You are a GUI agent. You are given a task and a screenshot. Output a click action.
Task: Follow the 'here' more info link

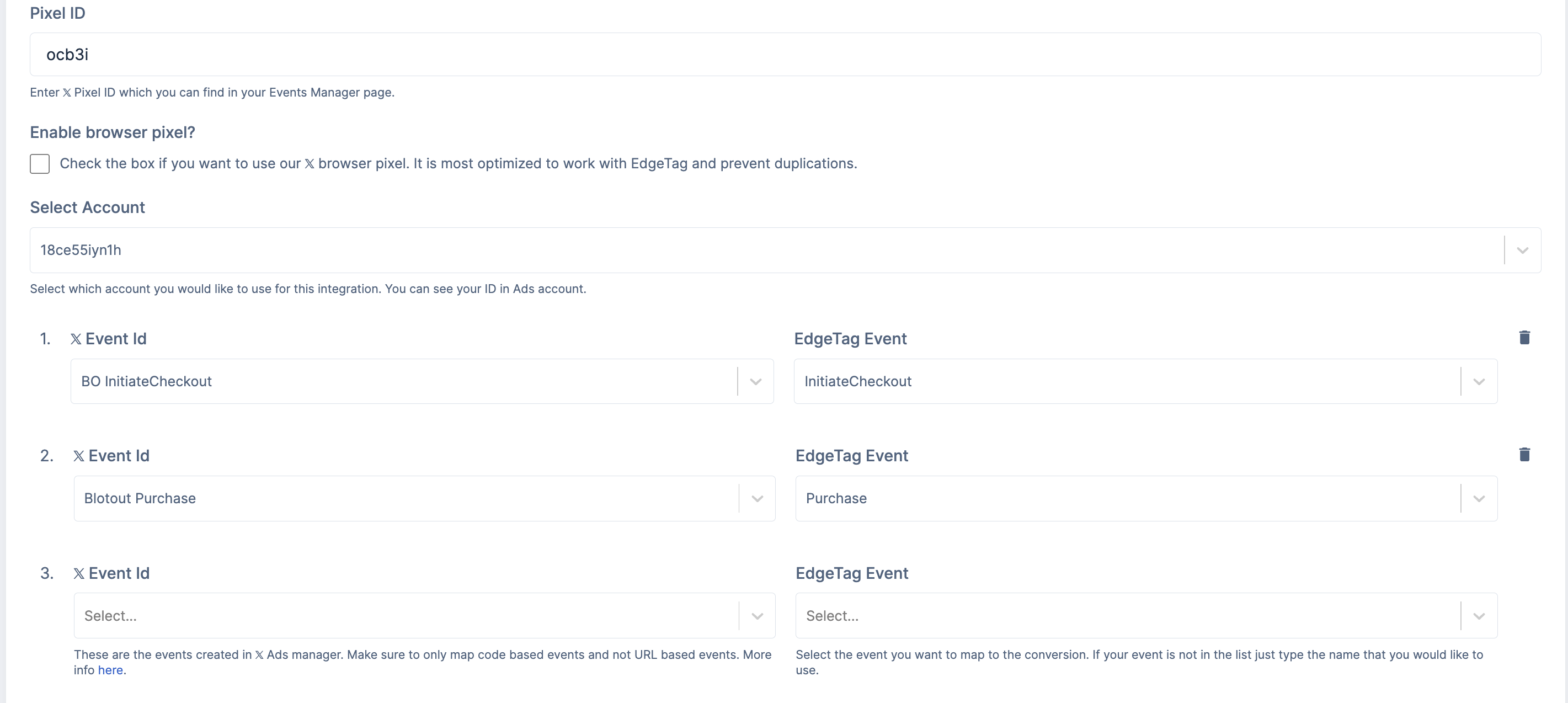click(110, 670)
